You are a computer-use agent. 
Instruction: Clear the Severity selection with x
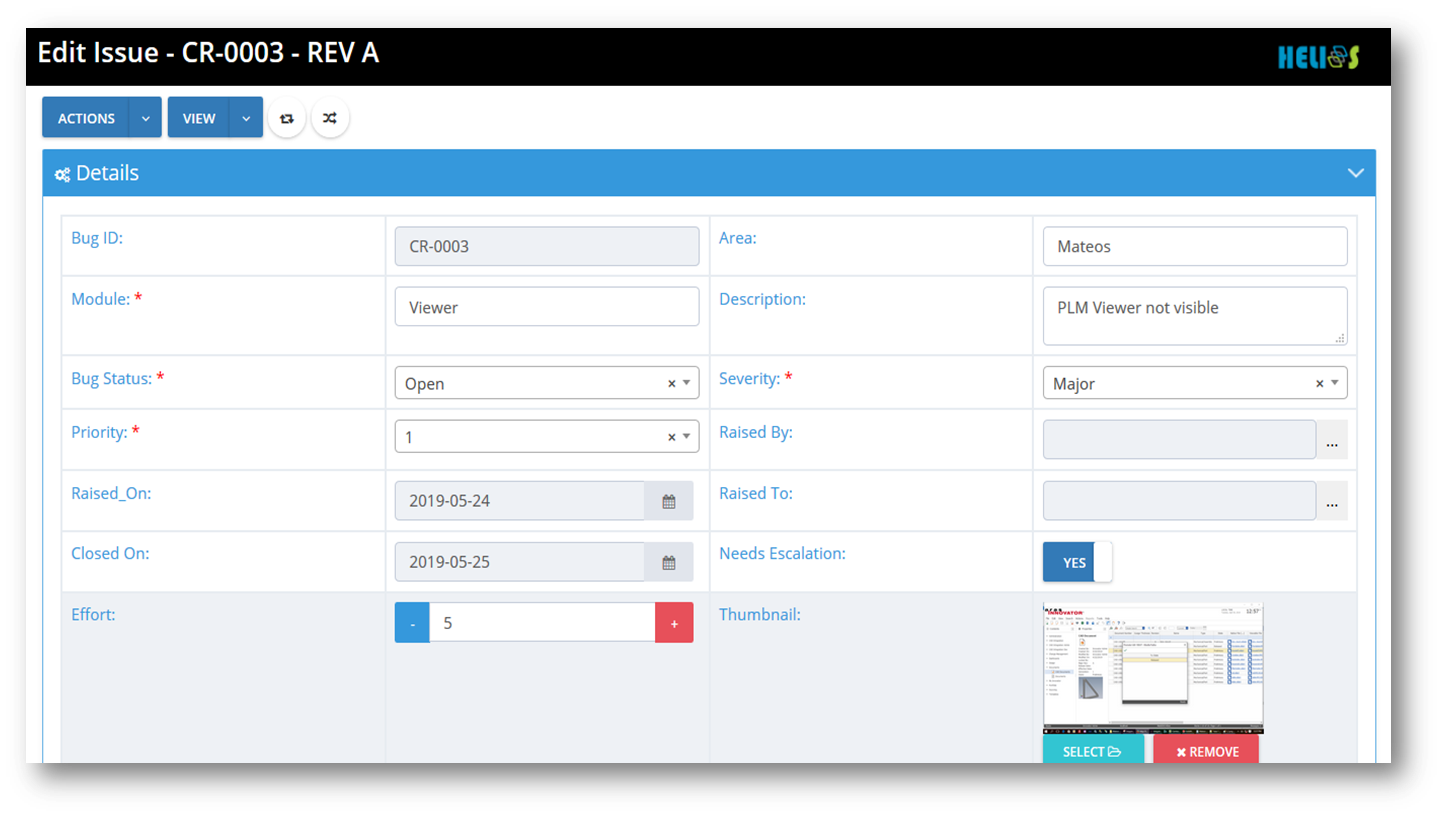tap(1319, 383)
